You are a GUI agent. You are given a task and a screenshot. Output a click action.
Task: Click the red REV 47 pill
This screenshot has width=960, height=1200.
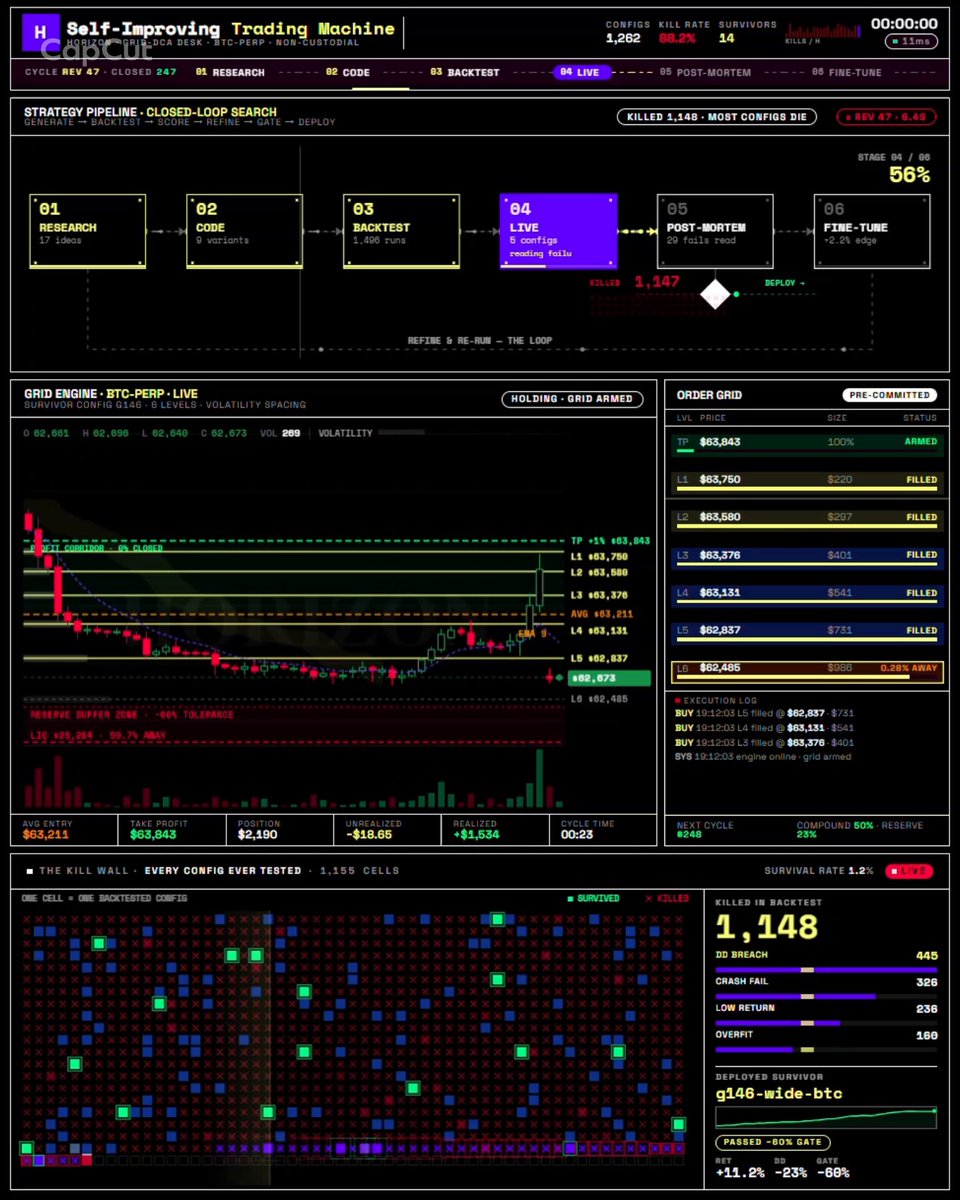point(885,117)
